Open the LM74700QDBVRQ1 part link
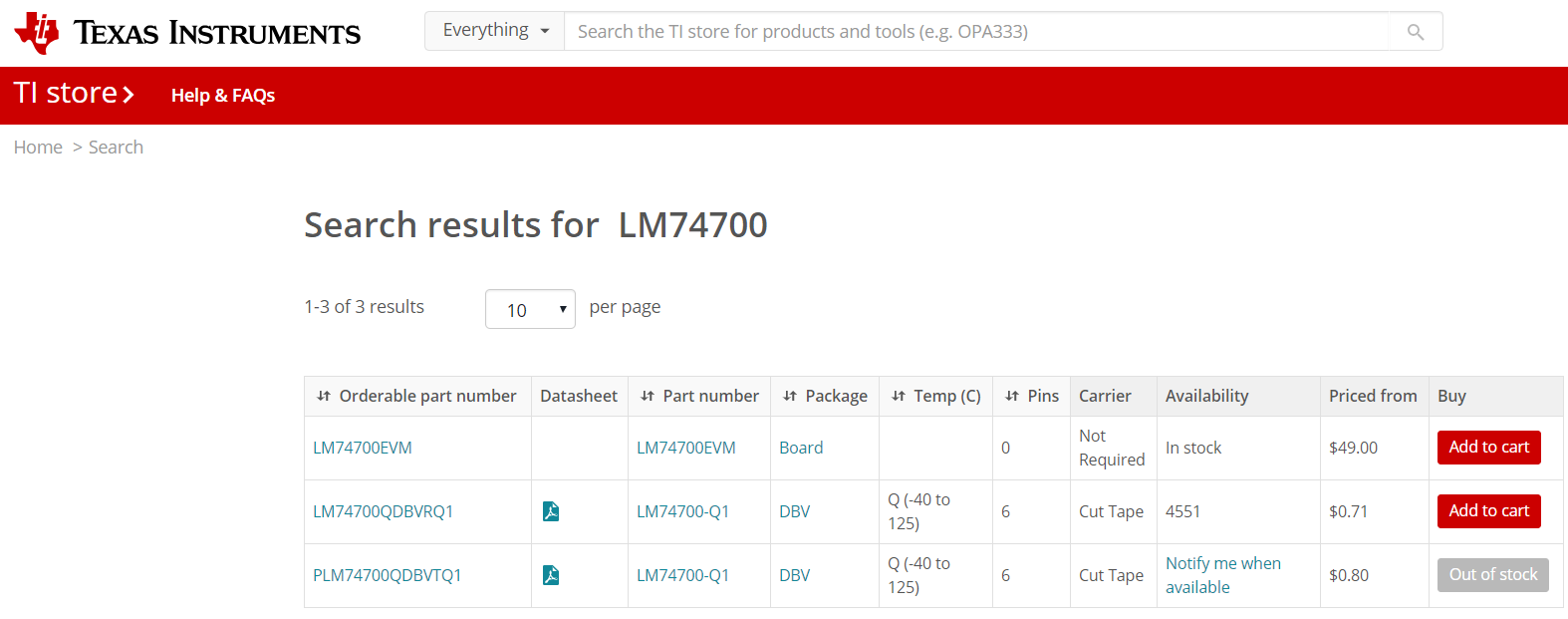Viewport: 1568px width, 619px height. click(x=384, y=511)
